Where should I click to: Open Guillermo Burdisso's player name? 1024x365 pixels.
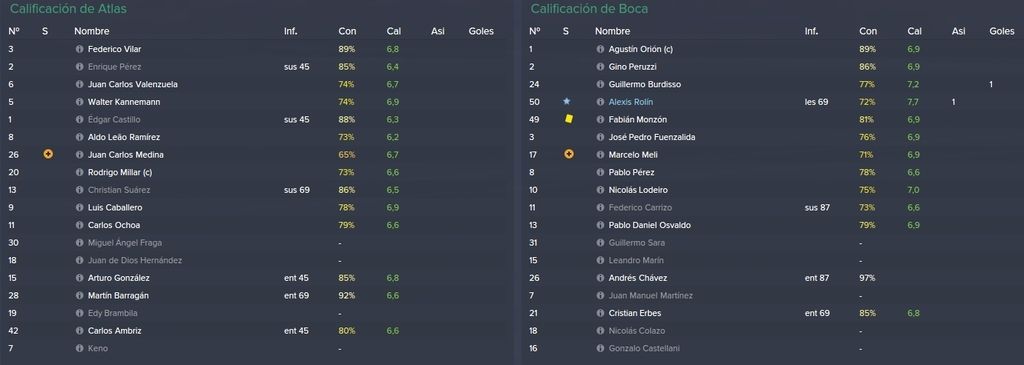click(645, 84)
